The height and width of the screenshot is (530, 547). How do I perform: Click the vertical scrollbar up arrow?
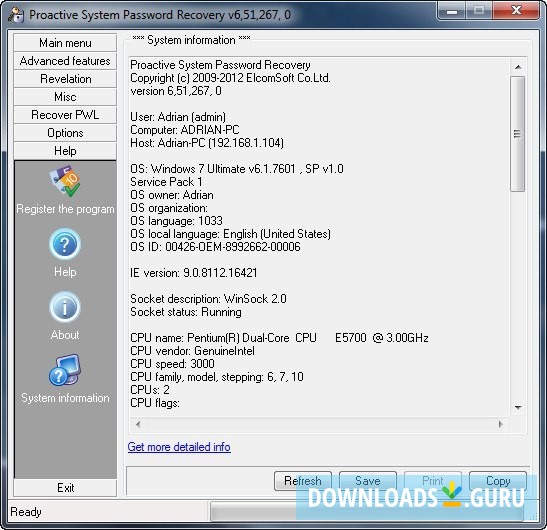coord(518,67)
